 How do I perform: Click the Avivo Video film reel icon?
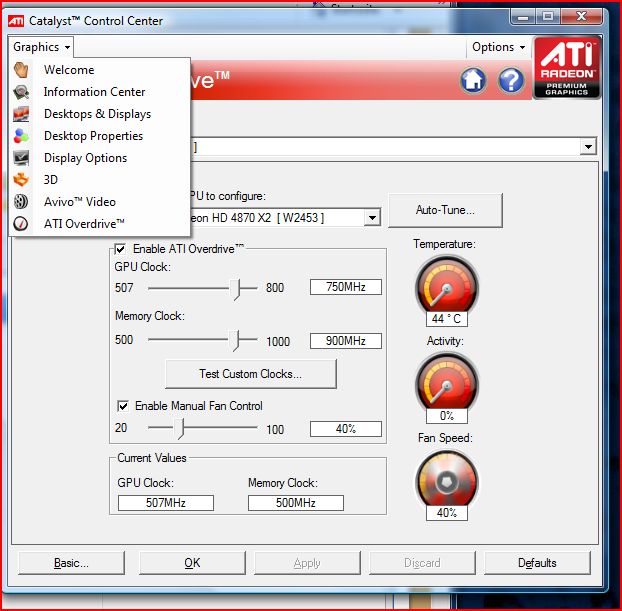click(x=21, y=202)
